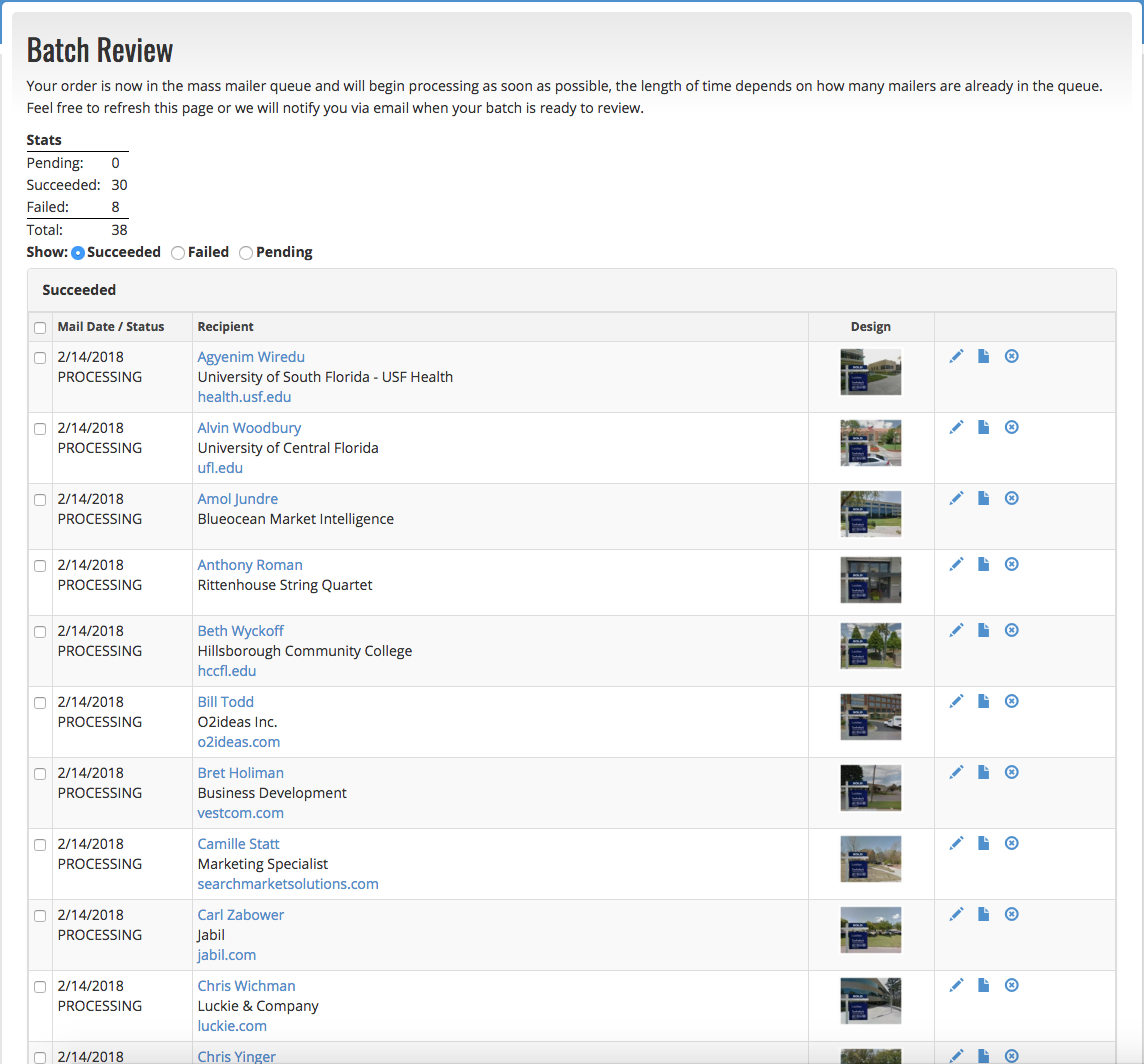
Task: Edit Anthony Roman's mailer with the pencil icon
Action: coord(956,564)
